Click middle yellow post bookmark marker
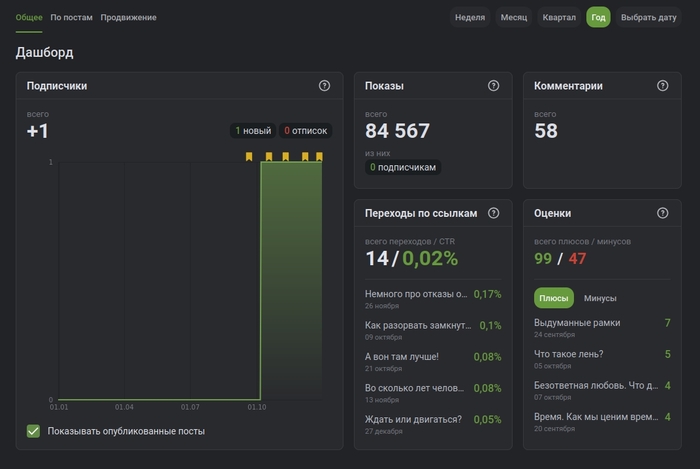This screenshot has height=469, width=700. click(x=285, y=157)
